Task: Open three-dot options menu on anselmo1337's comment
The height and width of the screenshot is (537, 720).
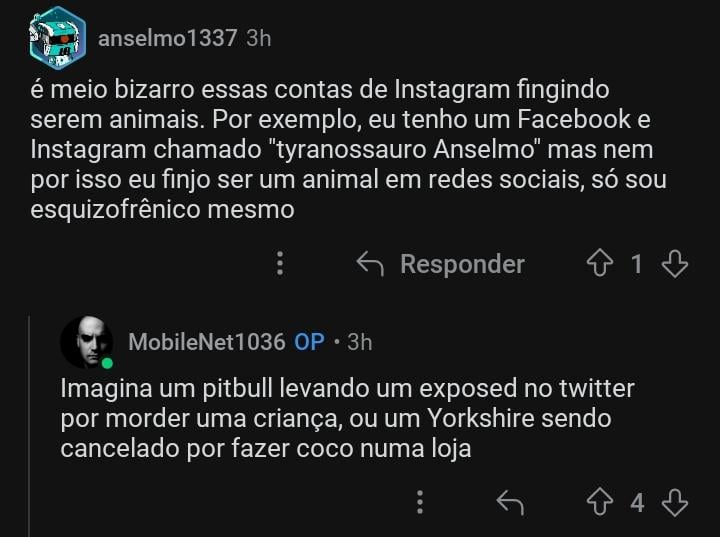Action: coord(280,264)
